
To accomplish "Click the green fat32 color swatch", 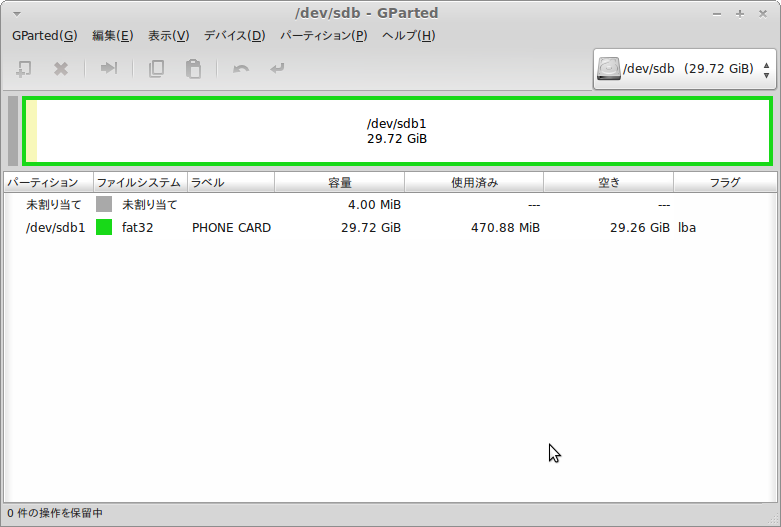I will [x=104, y=227].
